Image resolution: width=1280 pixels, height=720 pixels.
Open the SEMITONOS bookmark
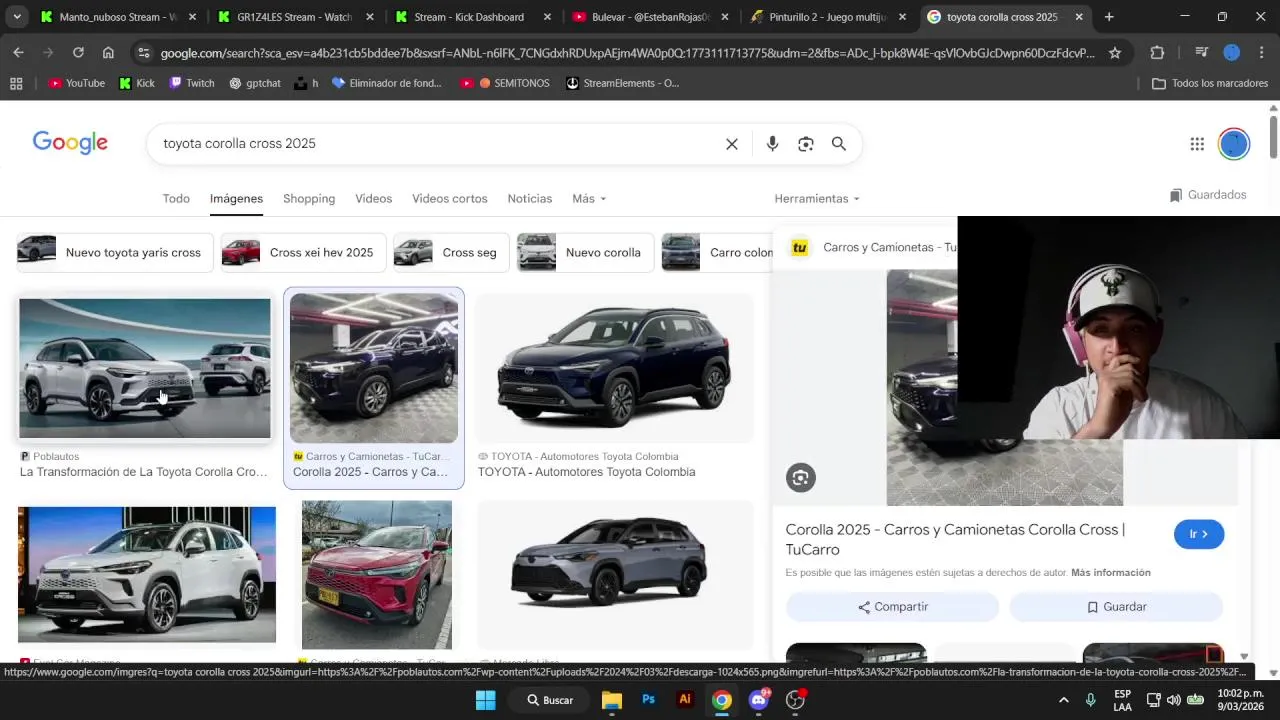[x=505, y=83]
